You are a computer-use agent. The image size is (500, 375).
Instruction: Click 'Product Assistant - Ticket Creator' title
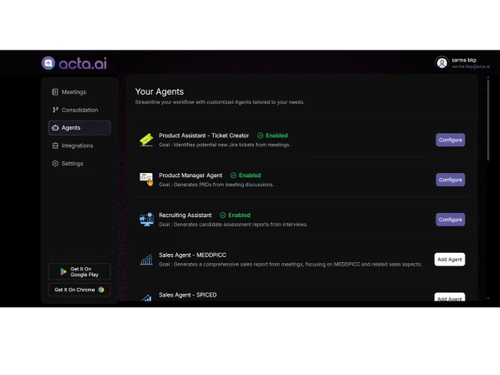point(204,135)
